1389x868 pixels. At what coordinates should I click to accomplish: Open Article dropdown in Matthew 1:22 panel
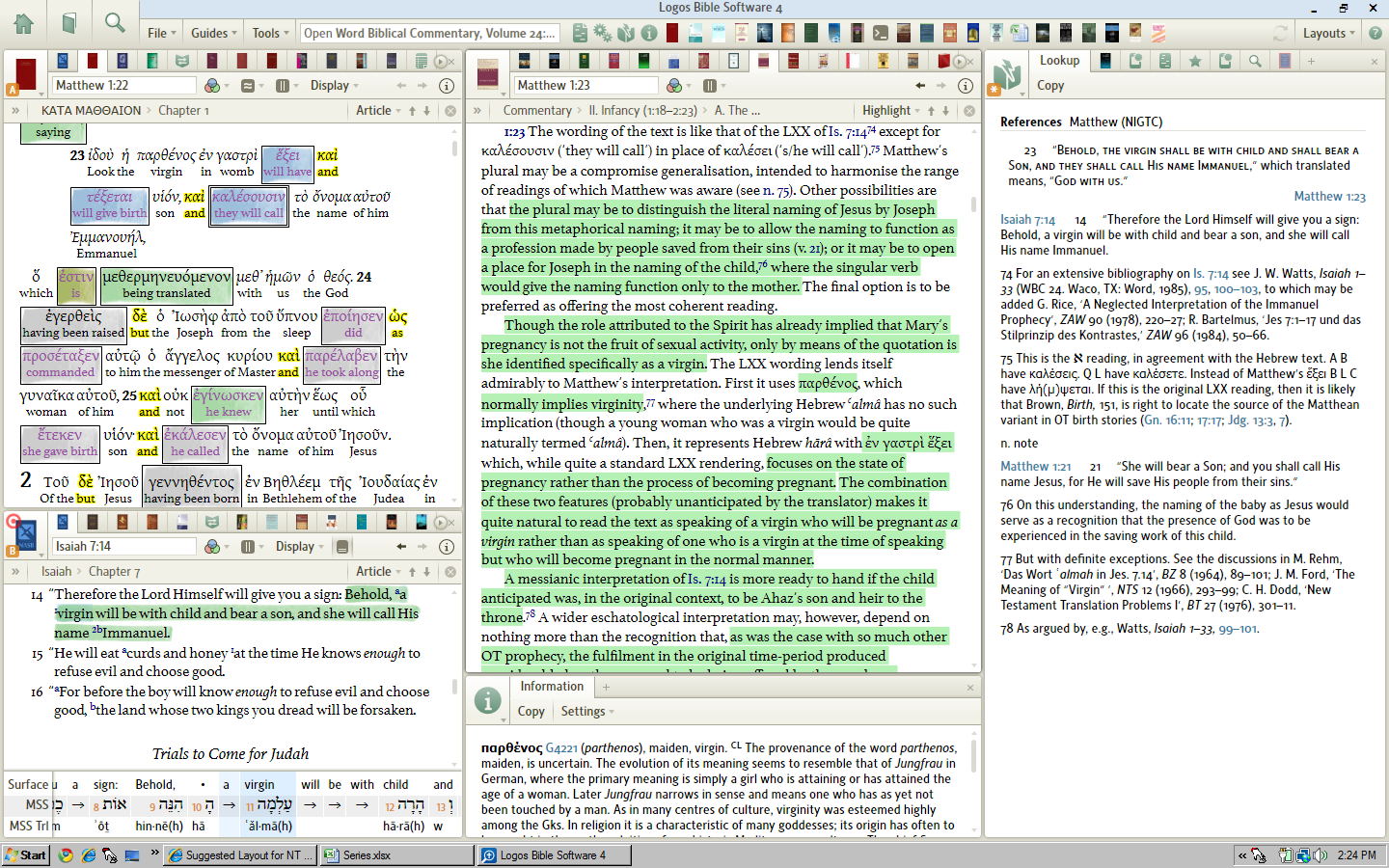(378, 111)
